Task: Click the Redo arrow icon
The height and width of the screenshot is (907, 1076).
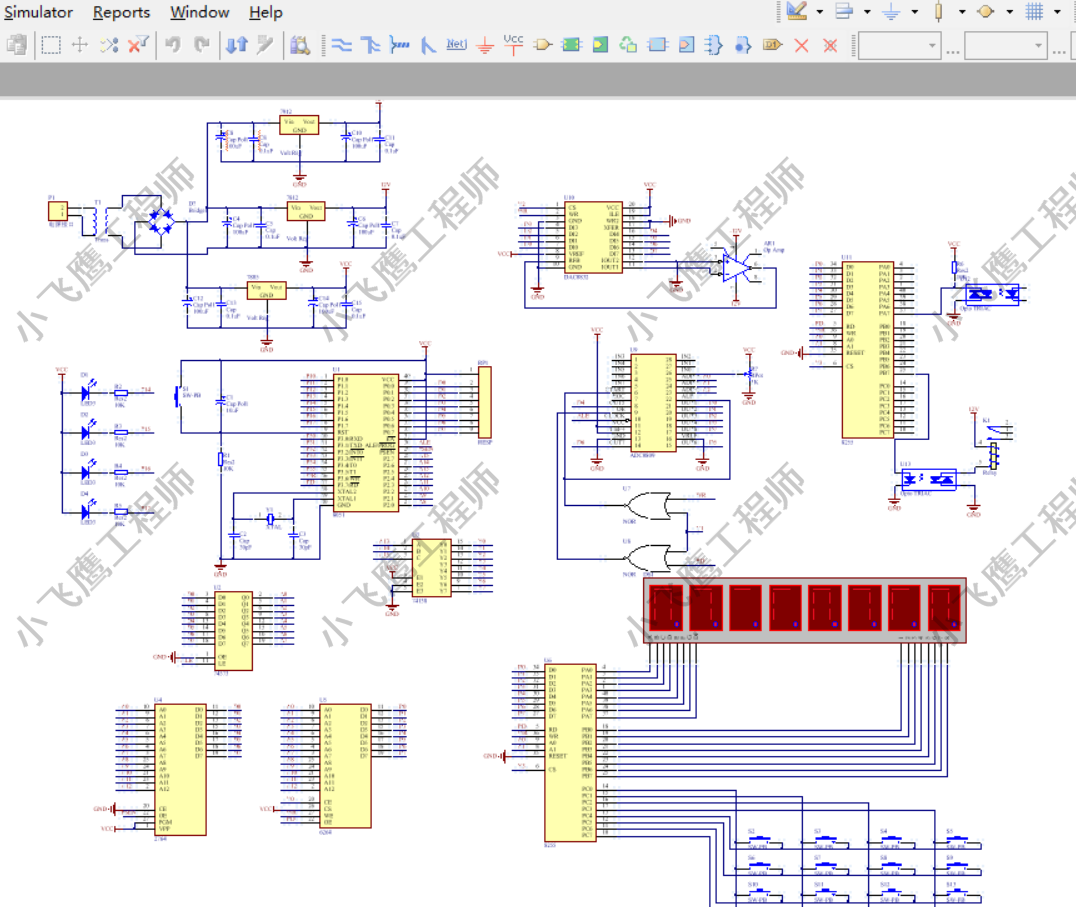Action: 202,45
